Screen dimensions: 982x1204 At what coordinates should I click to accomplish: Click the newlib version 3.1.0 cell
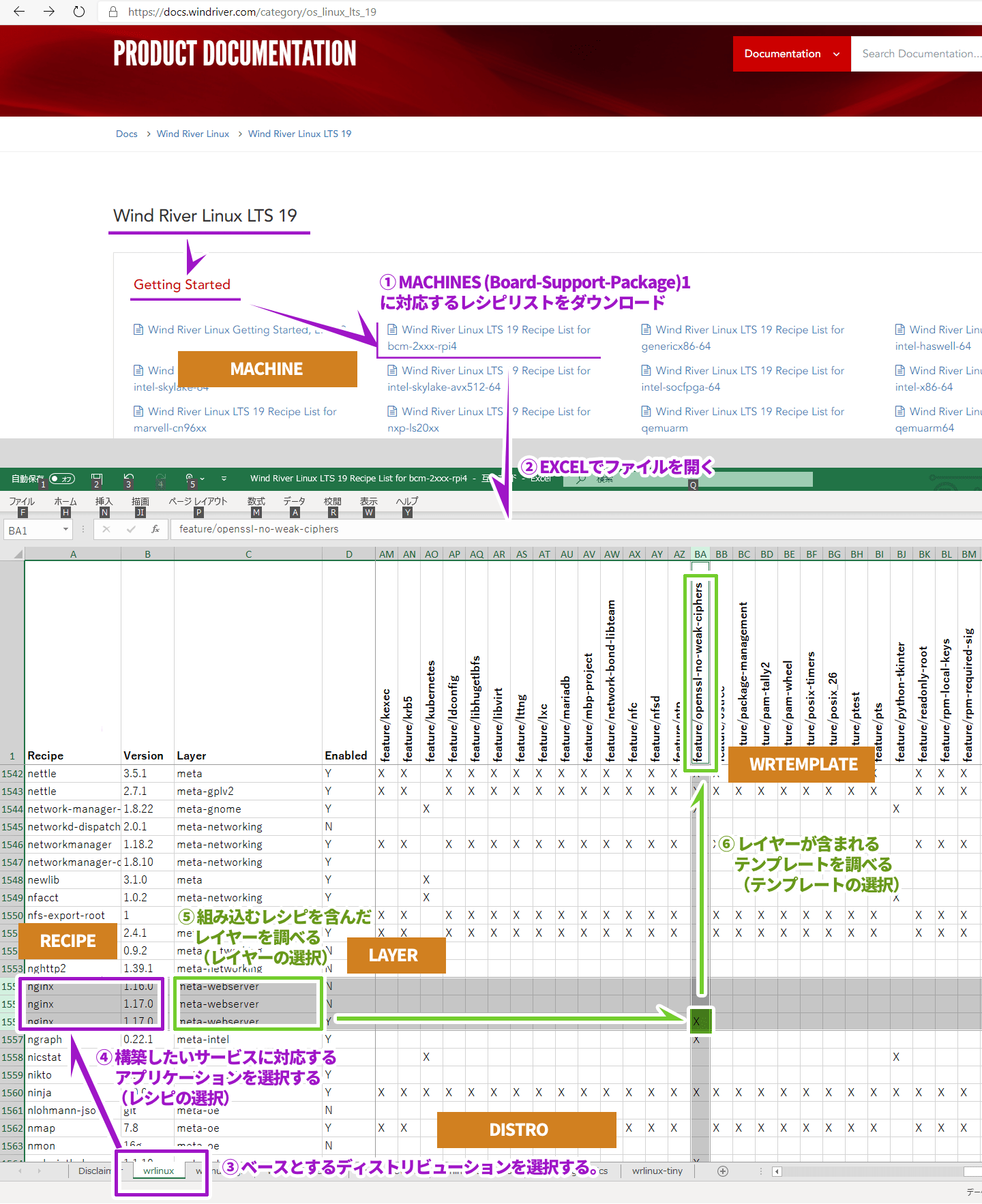click(147, 880)
